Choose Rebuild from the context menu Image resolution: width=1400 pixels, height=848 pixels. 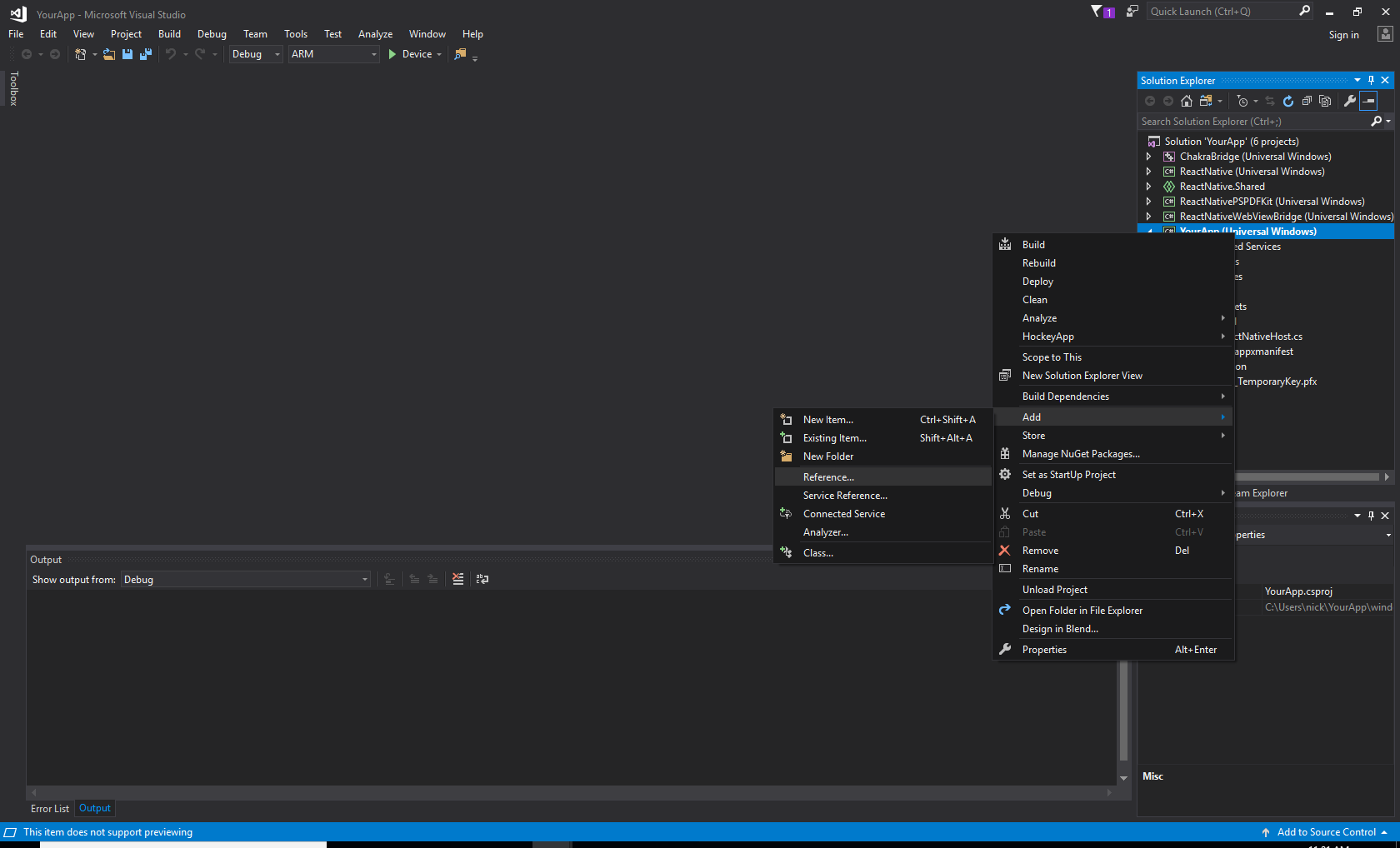[x=1113, y=263]
